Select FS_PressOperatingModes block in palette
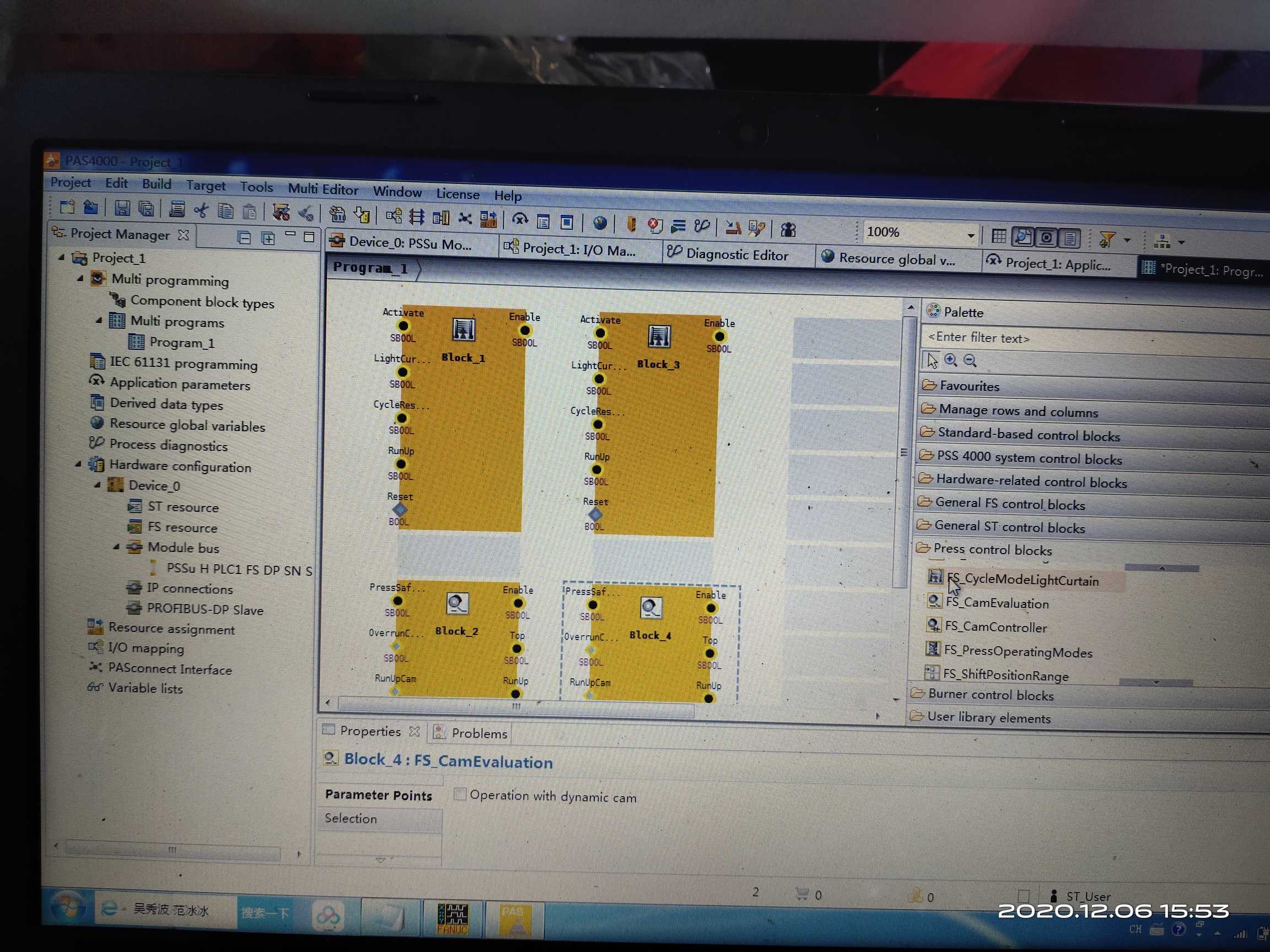This screenshot has height=952, width=1270. [1018, 651]
